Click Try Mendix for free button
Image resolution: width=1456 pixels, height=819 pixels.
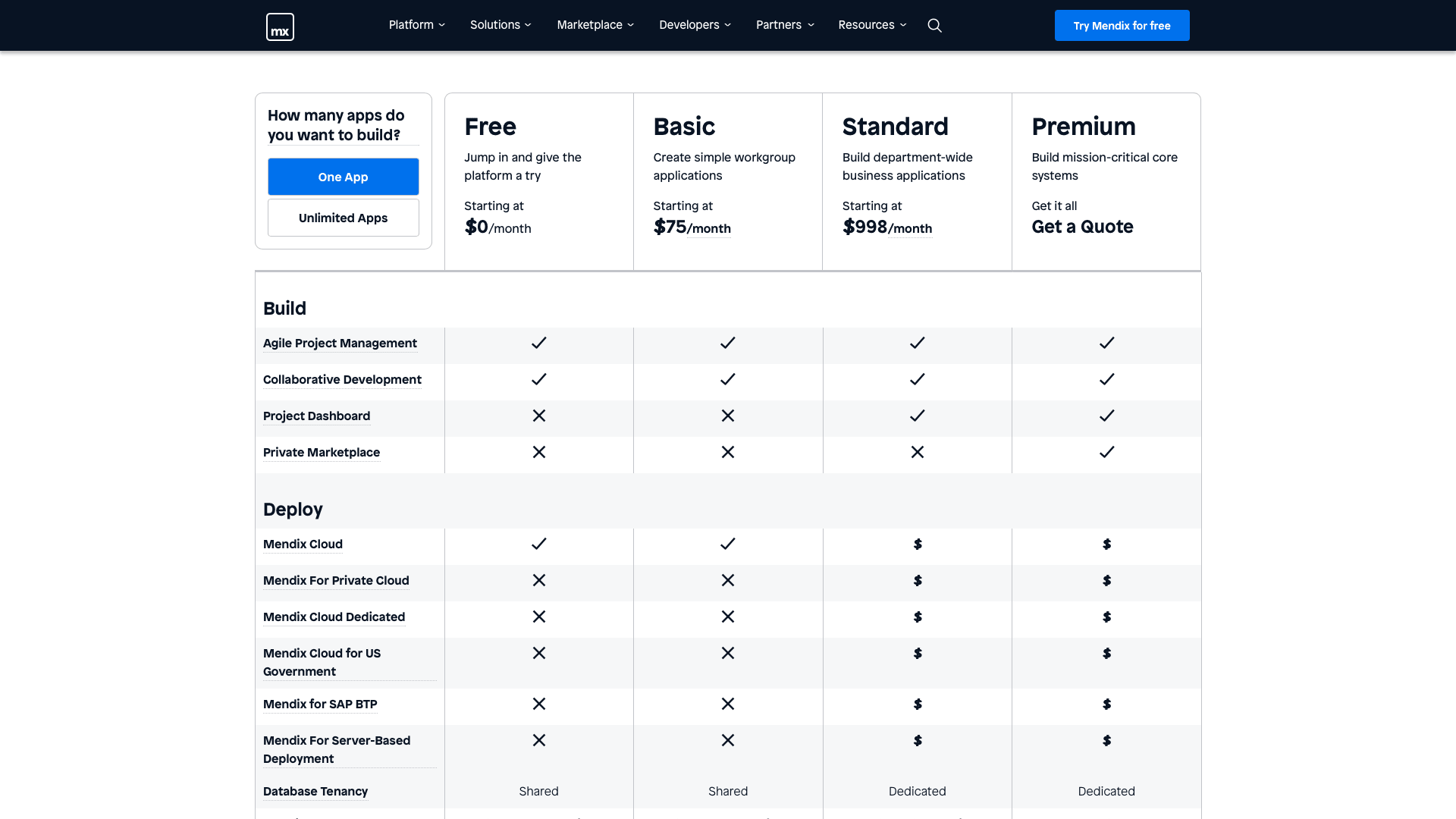click(1122, 25)
